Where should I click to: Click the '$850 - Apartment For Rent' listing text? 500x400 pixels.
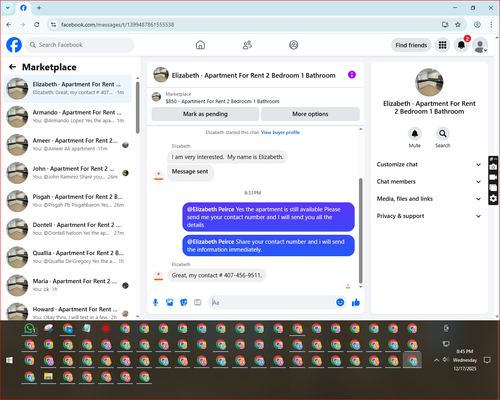pyautogui.click(x=222, y=101)
